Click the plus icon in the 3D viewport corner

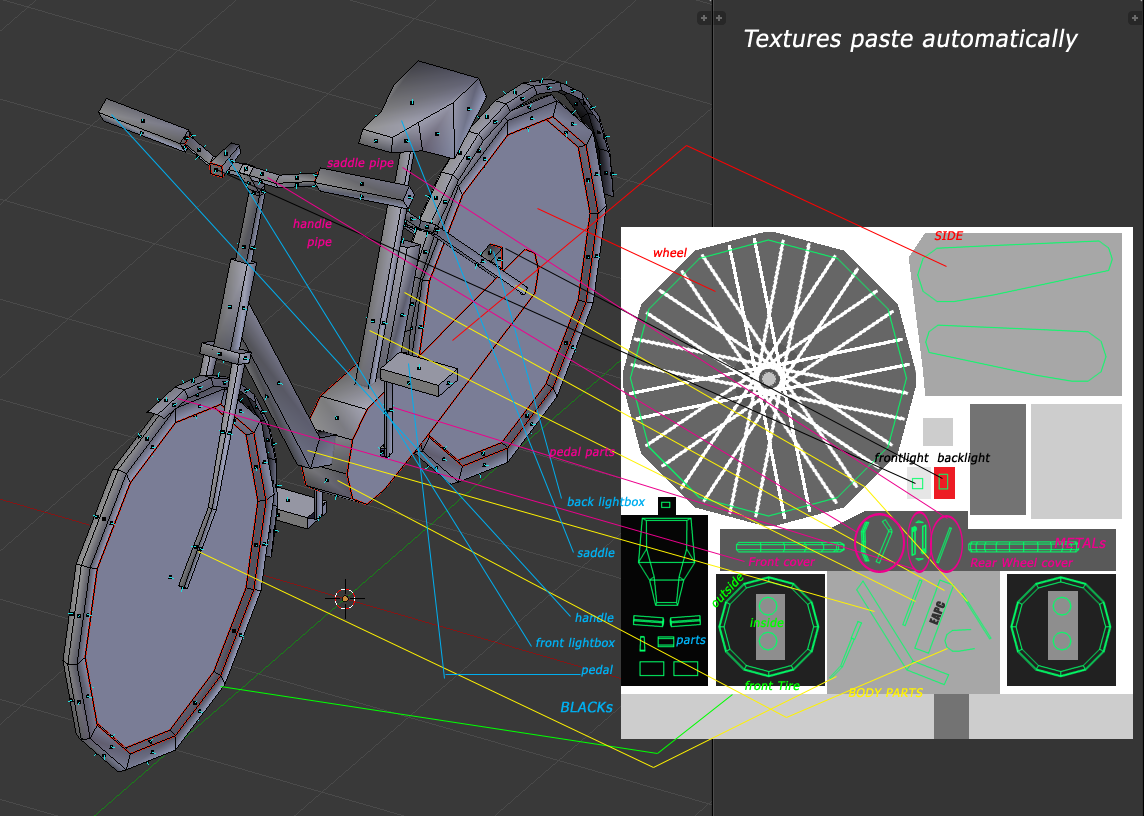pyautogui.click(x=703, y=18)
